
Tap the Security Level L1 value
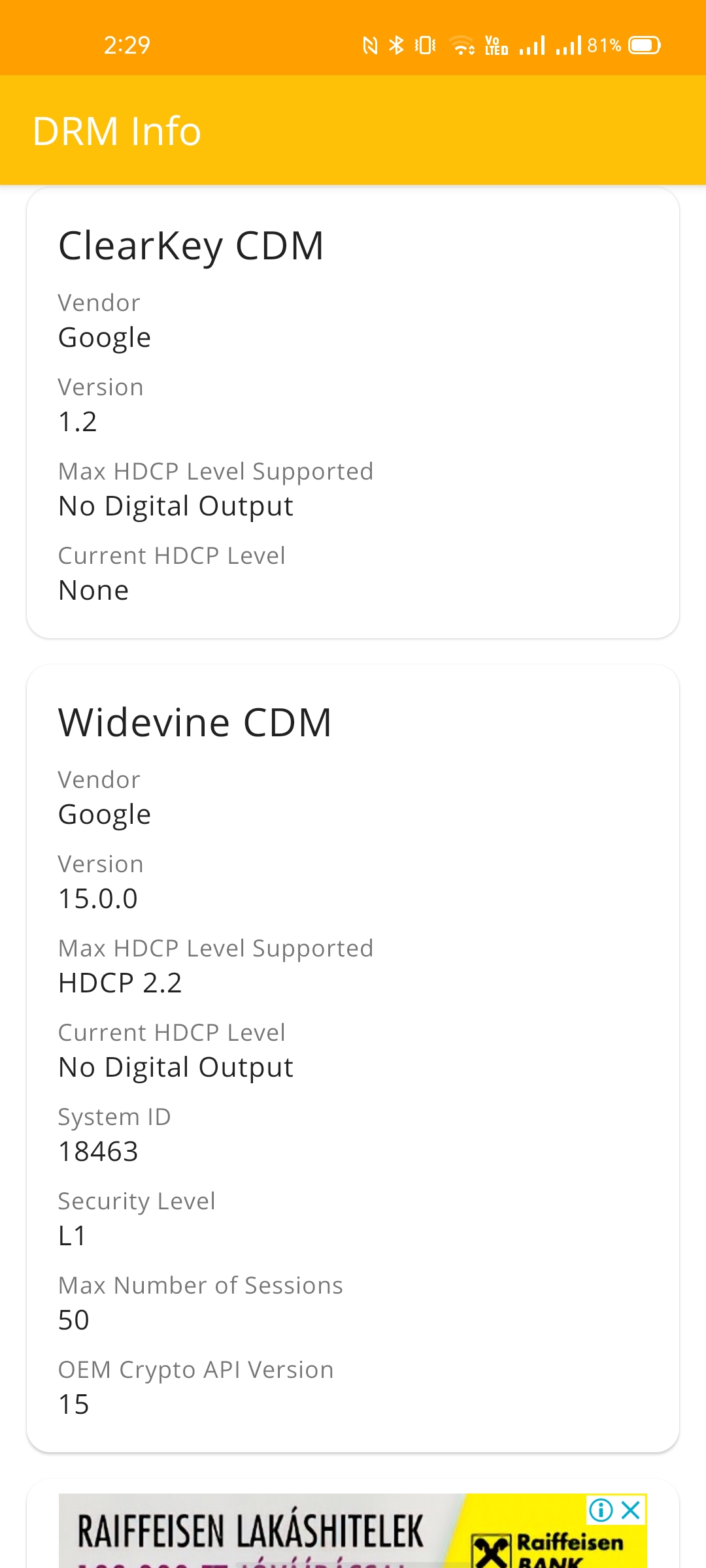pyautogui.click(x=73, y=1236)
